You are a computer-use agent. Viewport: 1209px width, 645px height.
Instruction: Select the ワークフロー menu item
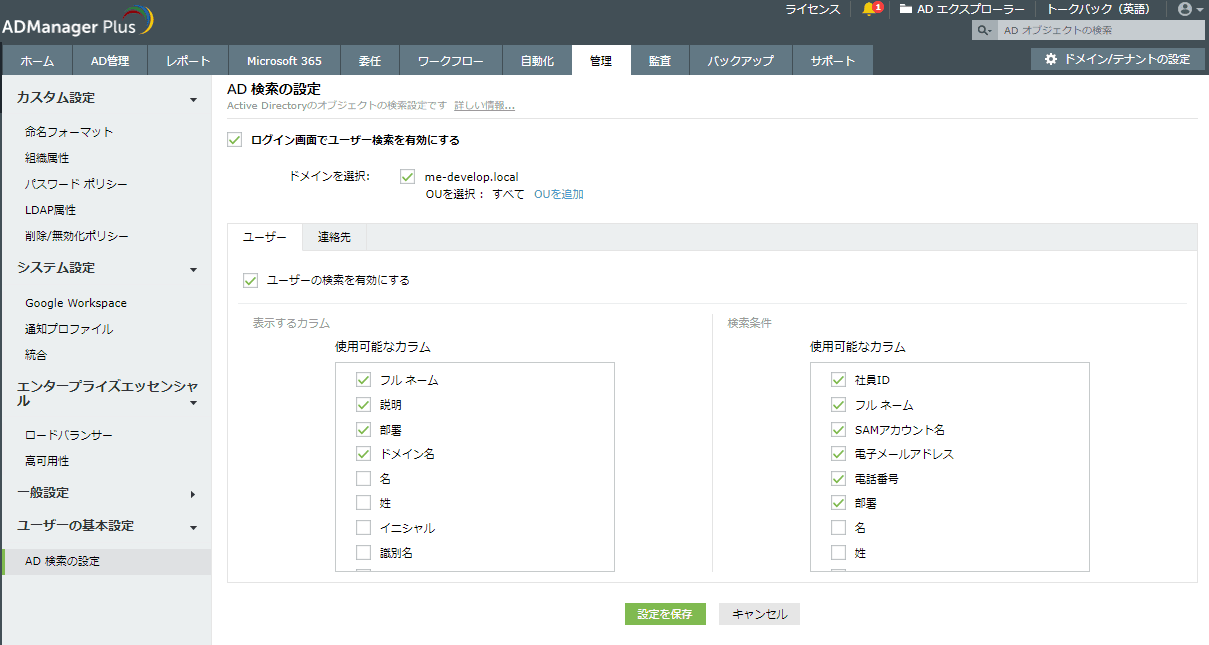450,60
